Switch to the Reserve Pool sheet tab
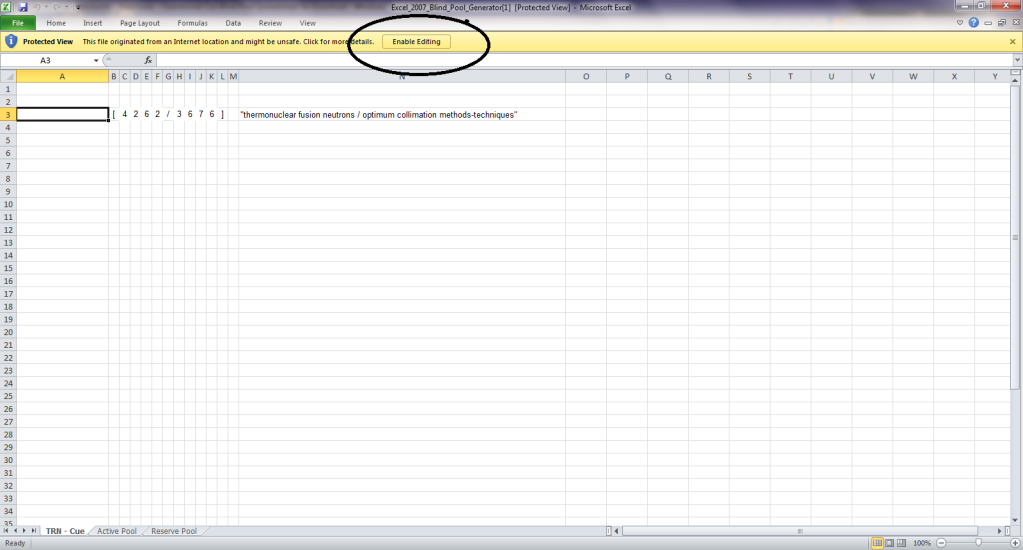The width and height of the screenshot is (1023, 550). 174,531
